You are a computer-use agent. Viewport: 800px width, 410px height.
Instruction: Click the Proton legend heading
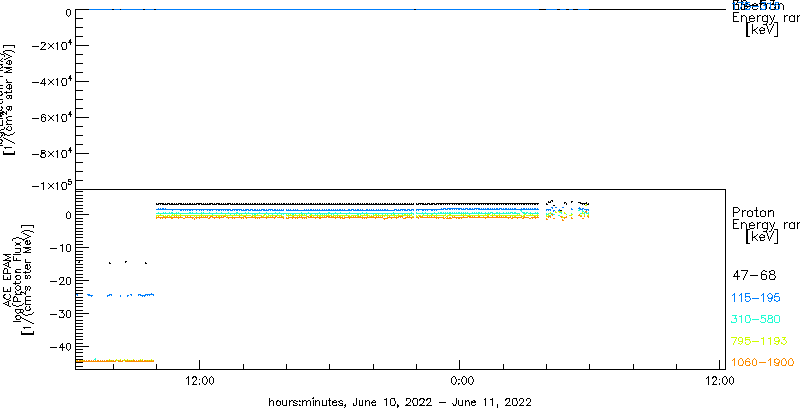click(x=754, y=213)
